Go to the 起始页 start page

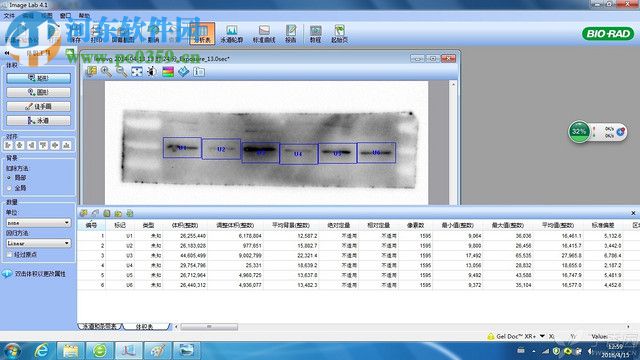(339, 33)
